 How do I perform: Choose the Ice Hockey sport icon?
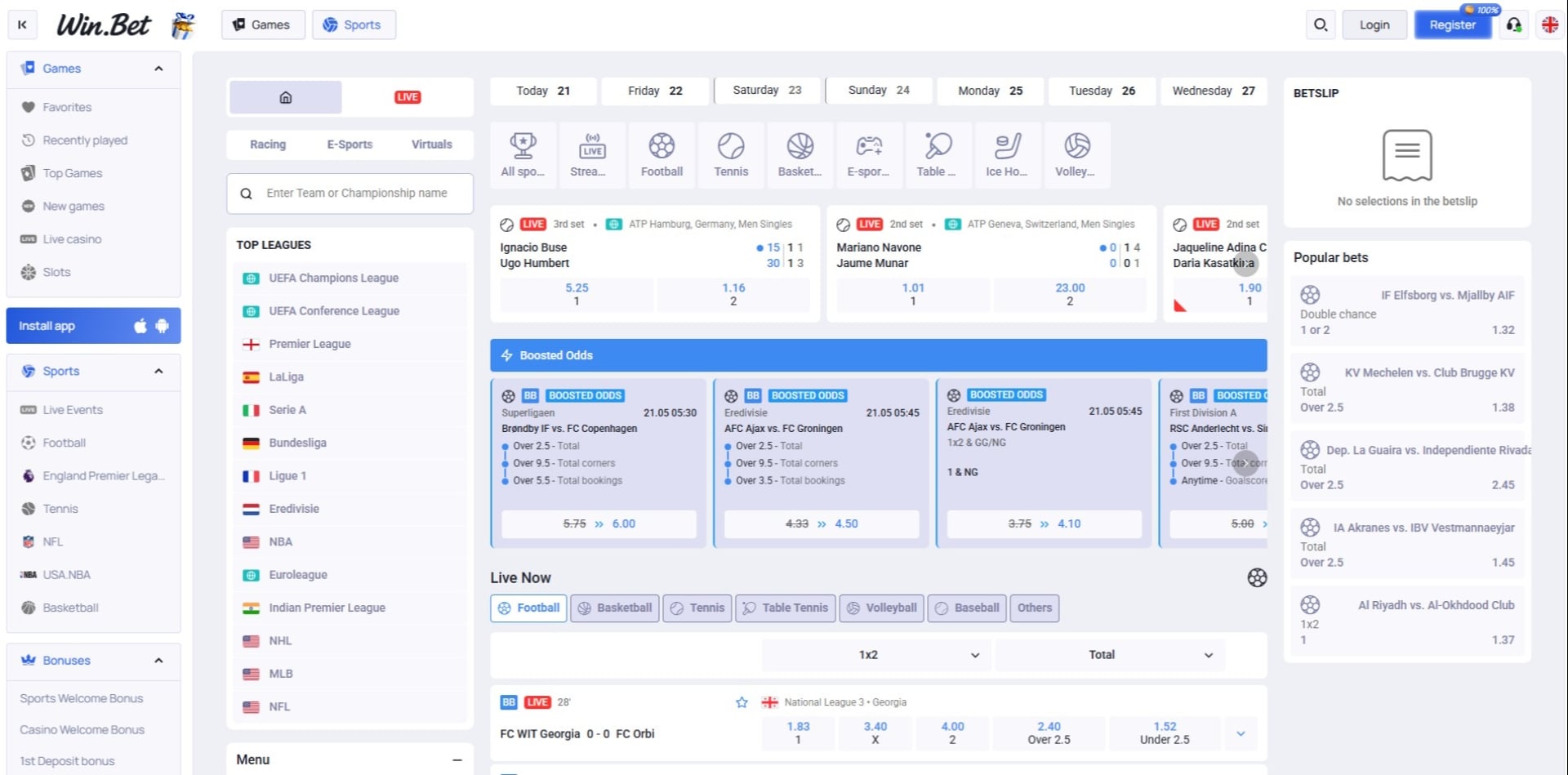(1008, 155)
